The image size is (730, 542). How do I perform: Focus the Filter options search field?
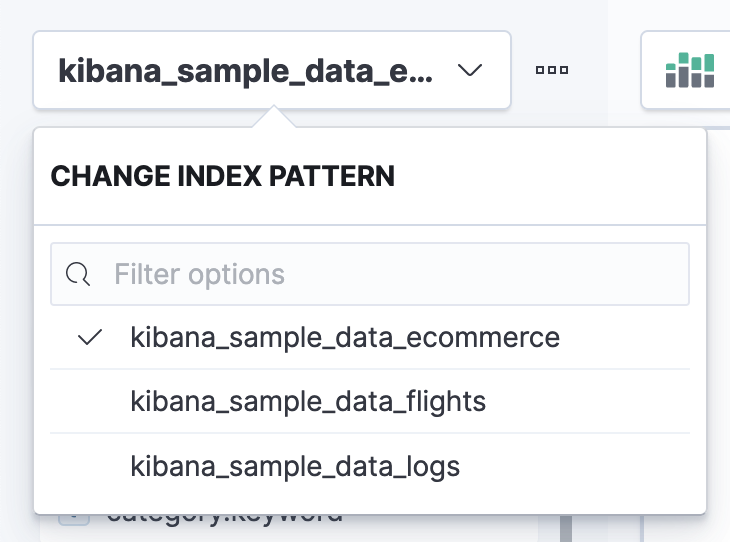[370, 274]
